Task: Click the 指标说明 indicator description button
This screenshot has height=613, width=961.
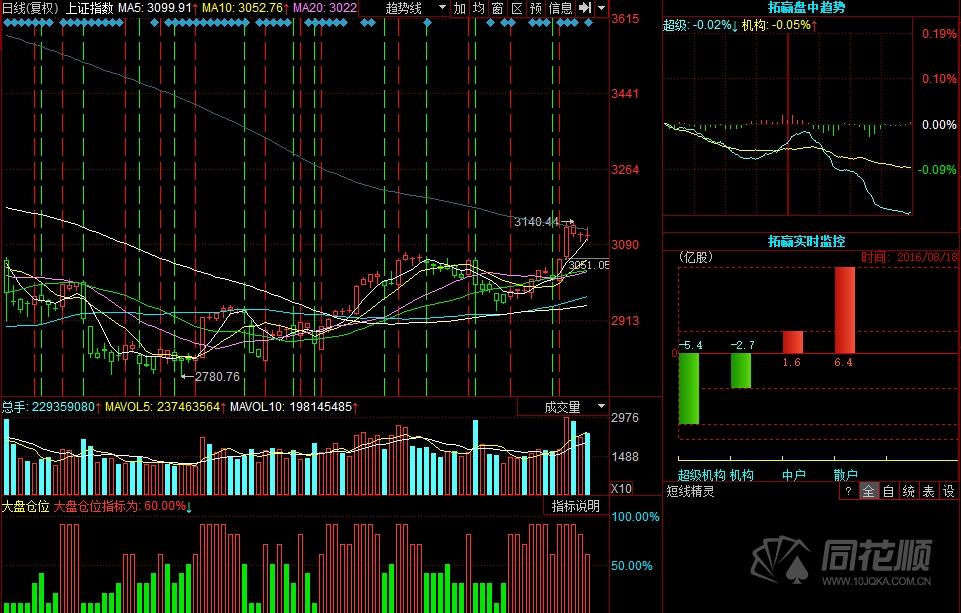Action: (576, 506)
